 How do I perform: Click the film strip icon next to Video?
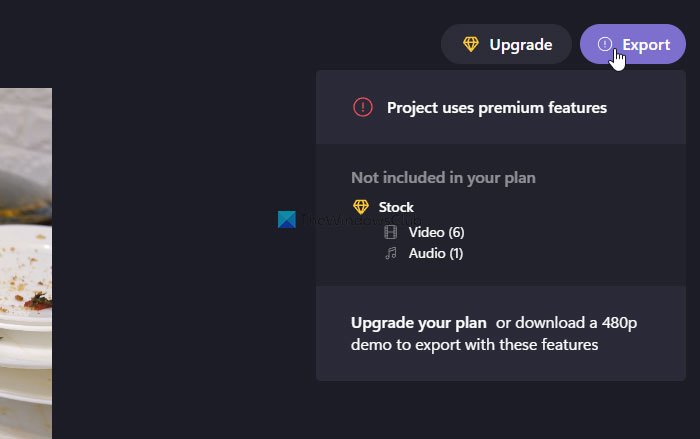(x=391, y=232)
